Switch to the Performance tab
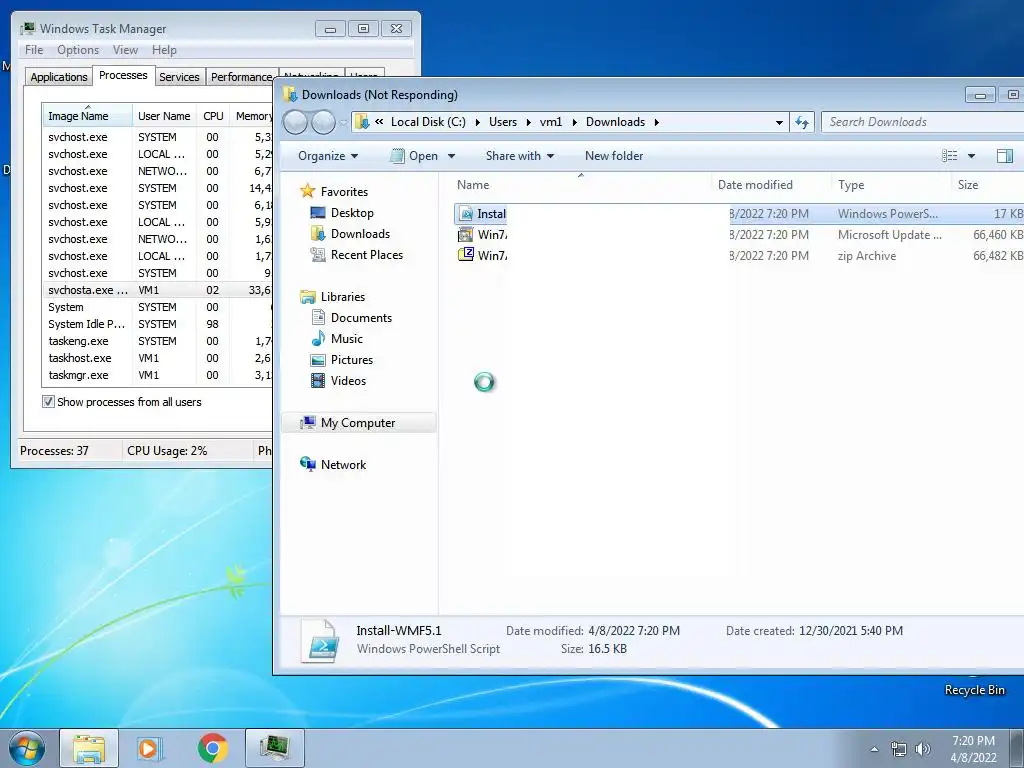Screen dimensions: 1024x768 tap(242, 77)
